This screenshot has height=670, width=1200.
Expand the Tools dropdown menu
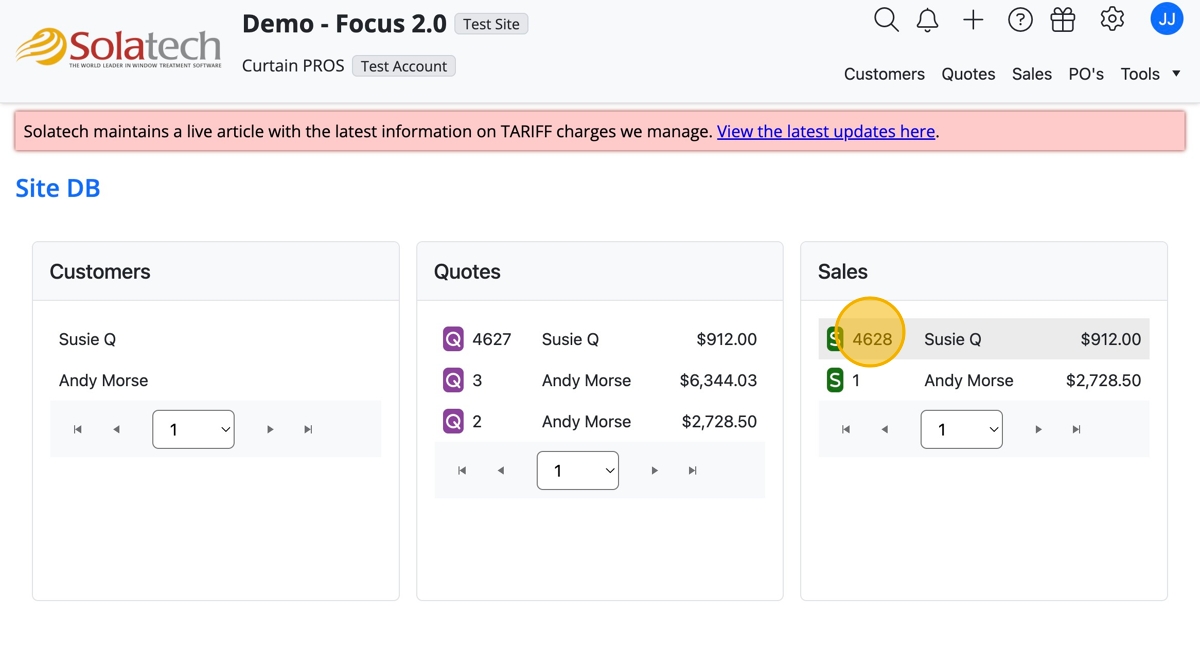(1150, 74)
